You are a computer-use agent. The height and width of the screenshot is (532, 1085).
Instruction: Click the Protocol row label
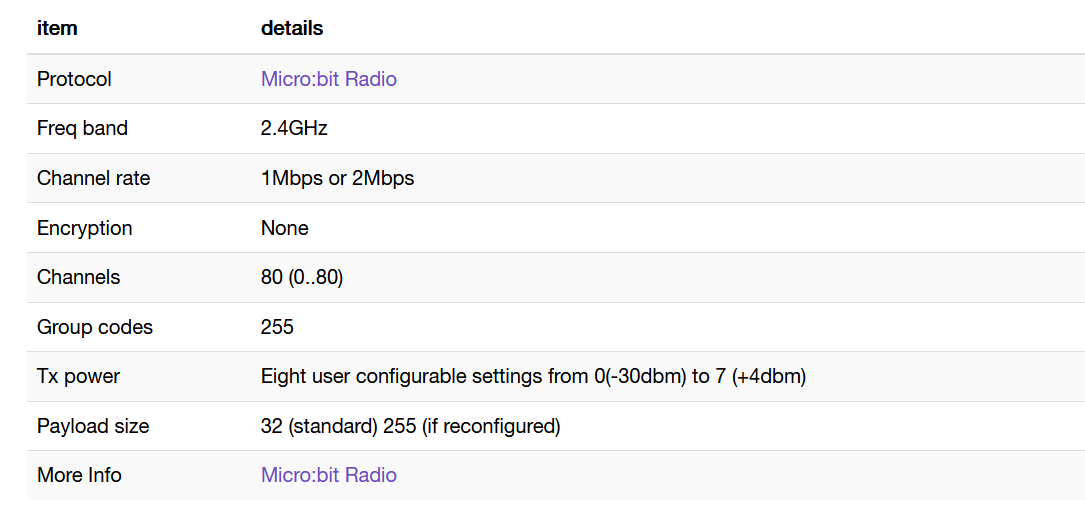74,79
